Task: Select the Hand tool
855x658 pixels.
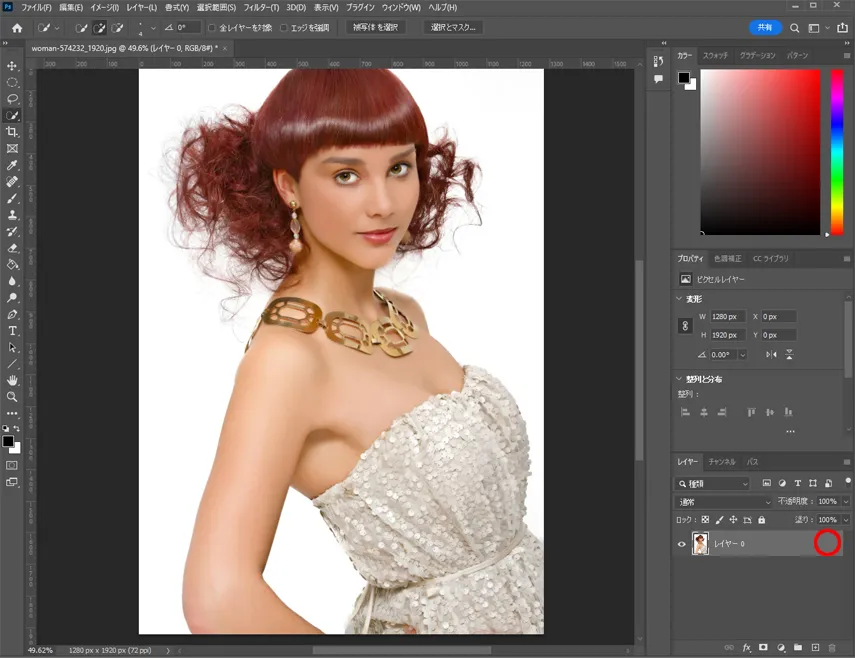Action: (13, 380)
